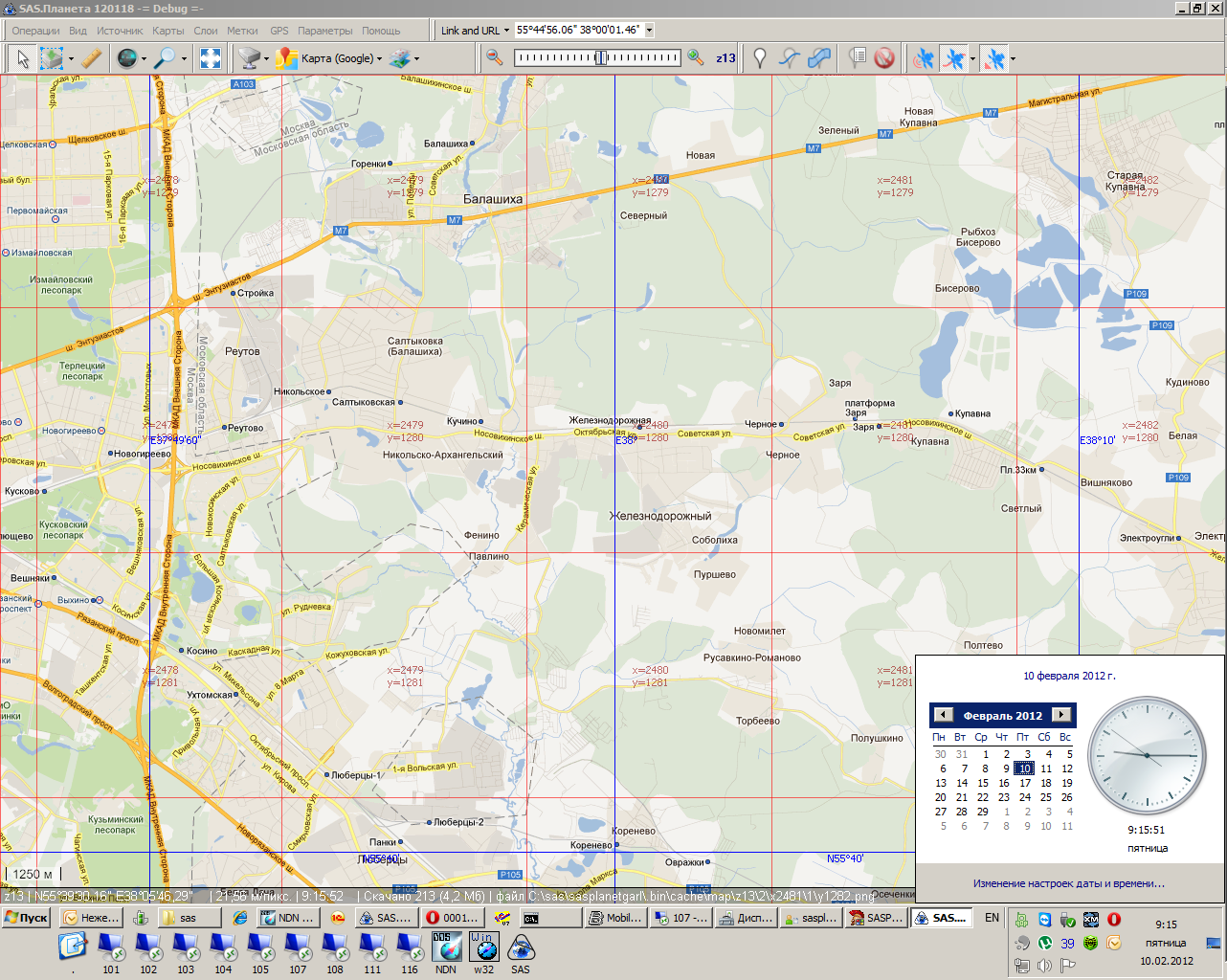Toggle hide all marks button
The image size is (1227, 980).
click(x=884, y=58)
